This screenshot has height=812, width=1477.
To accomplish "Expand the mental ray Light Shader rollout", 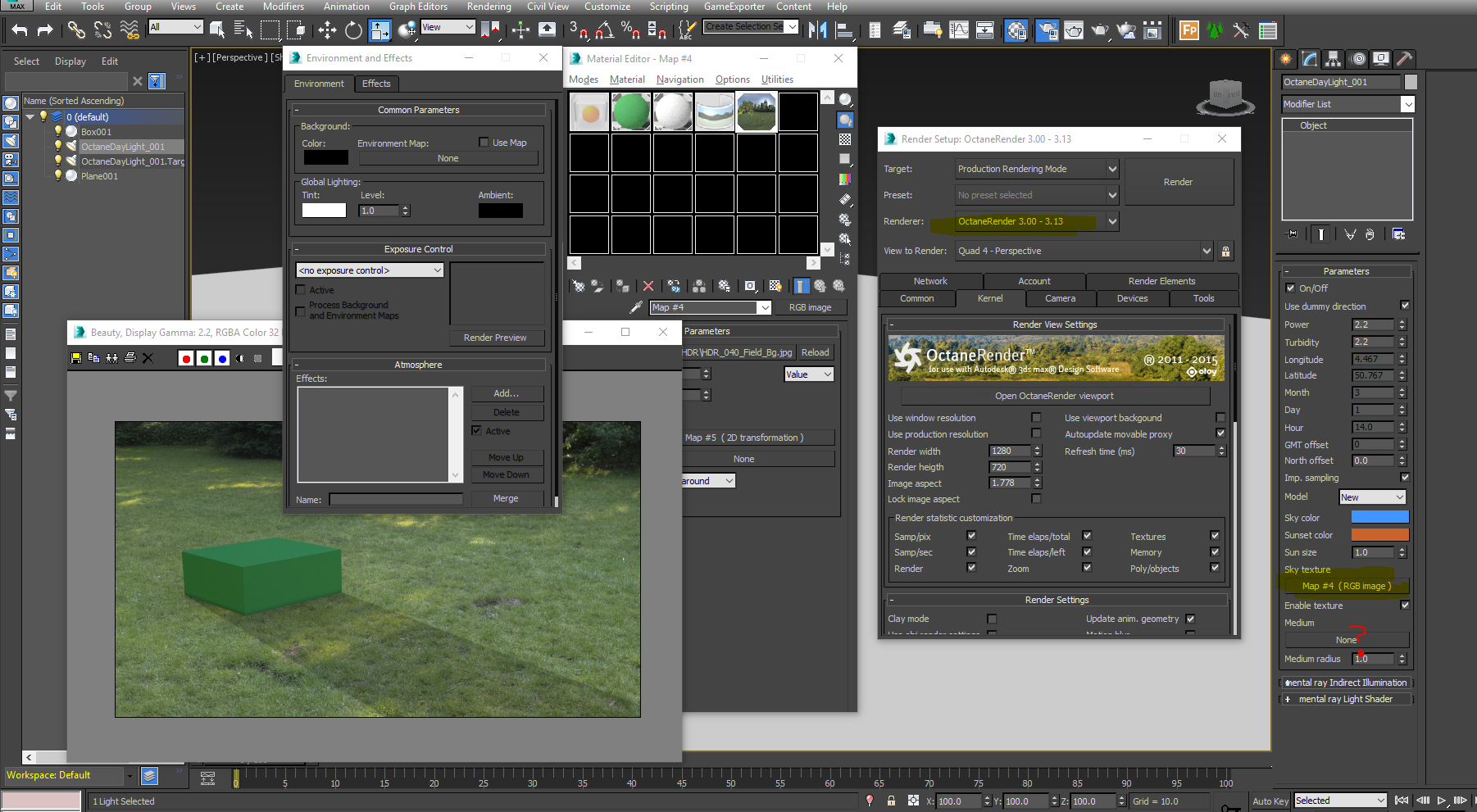I will tap(1346, 699).
